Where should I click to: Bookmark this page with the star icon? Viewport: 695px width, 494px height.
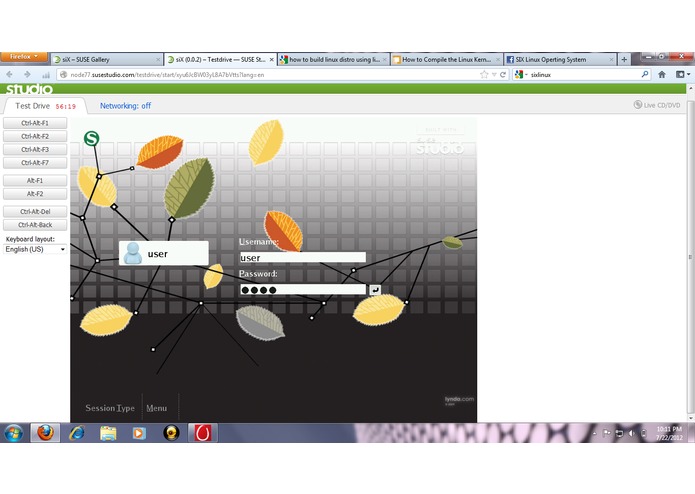click(x=484, y=74)
